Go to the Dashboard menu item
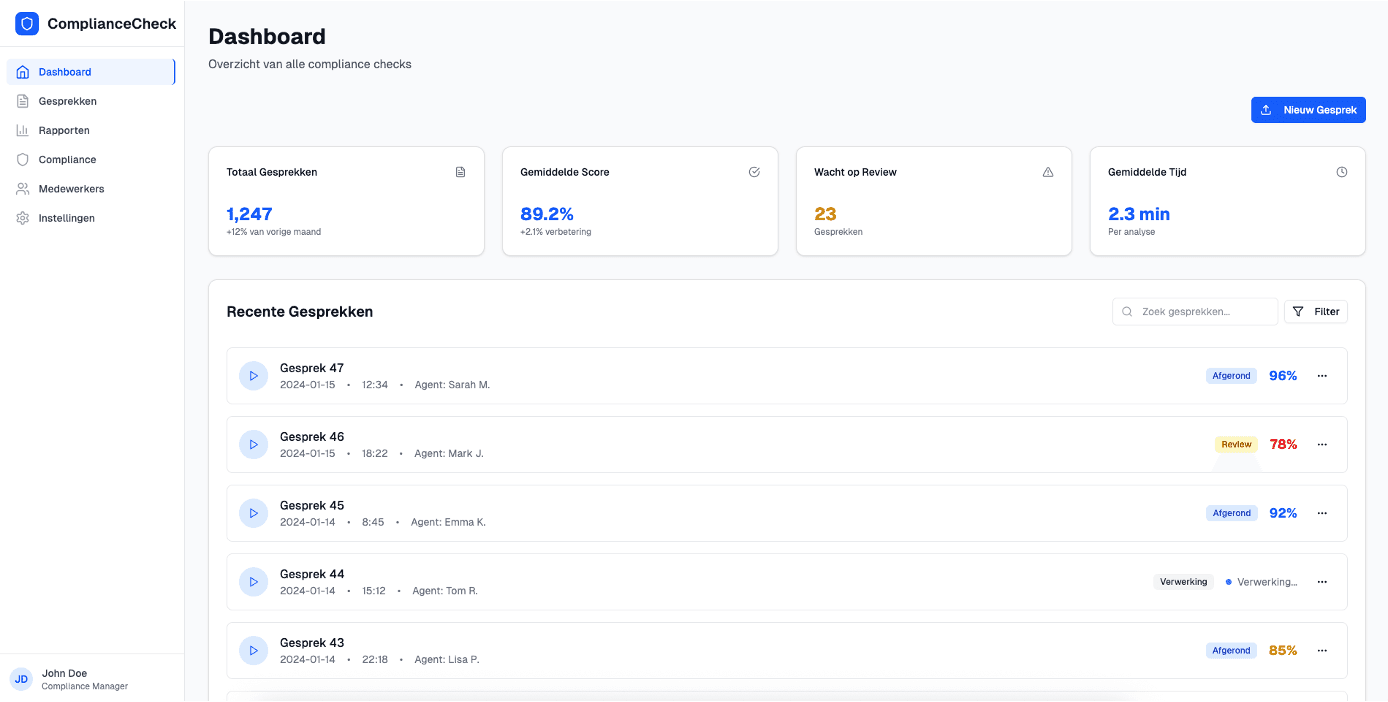Viewport: 1388px width, 702px height. pos(91,72)
